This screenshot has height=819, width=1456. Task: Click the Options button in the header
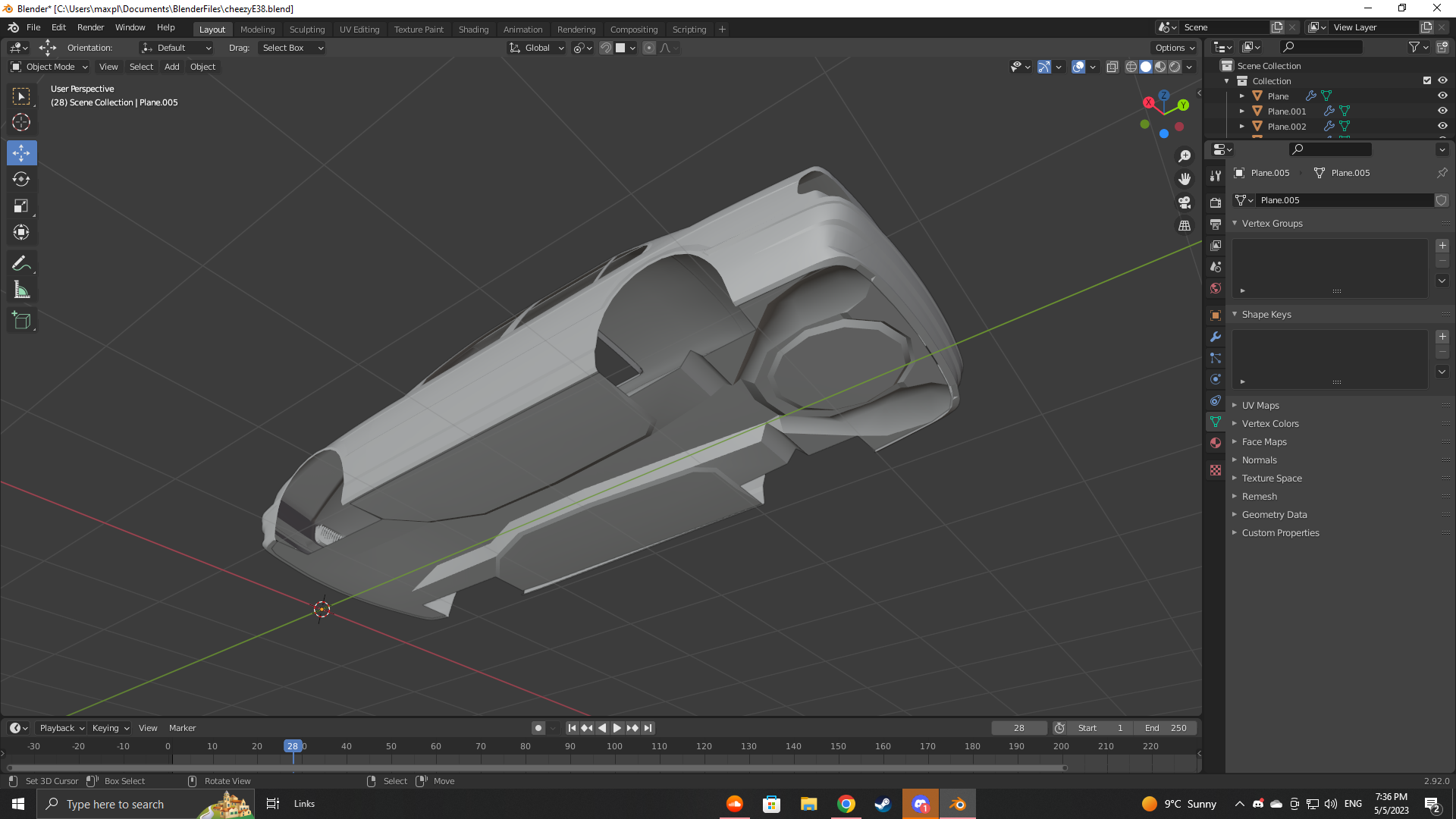point(1175,48)
